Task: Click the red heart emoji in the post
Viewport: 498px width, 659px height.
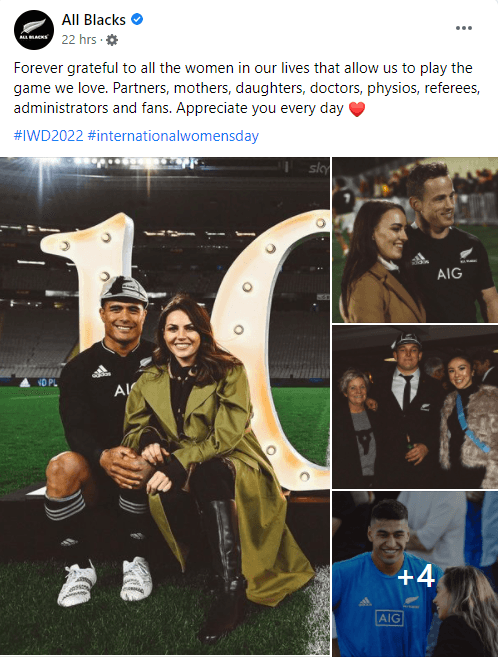Action: point(357,109)
